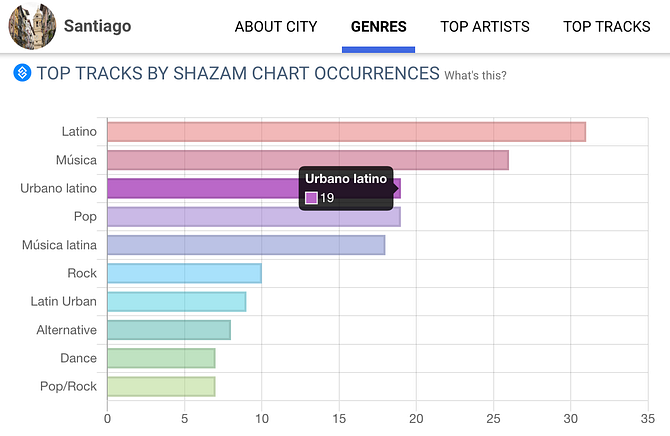The width and height of the screenshot is (670, 436).
Task: Select the Alternative genre bar
Action: click(168, 330)
